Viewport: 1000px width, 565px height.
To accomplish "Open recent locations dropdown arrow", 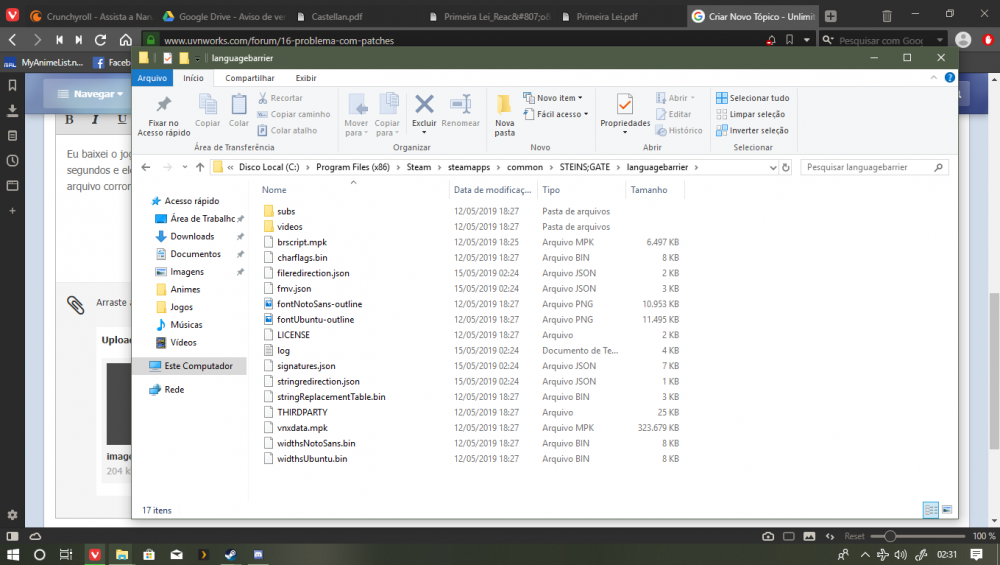I will point(184,167).
